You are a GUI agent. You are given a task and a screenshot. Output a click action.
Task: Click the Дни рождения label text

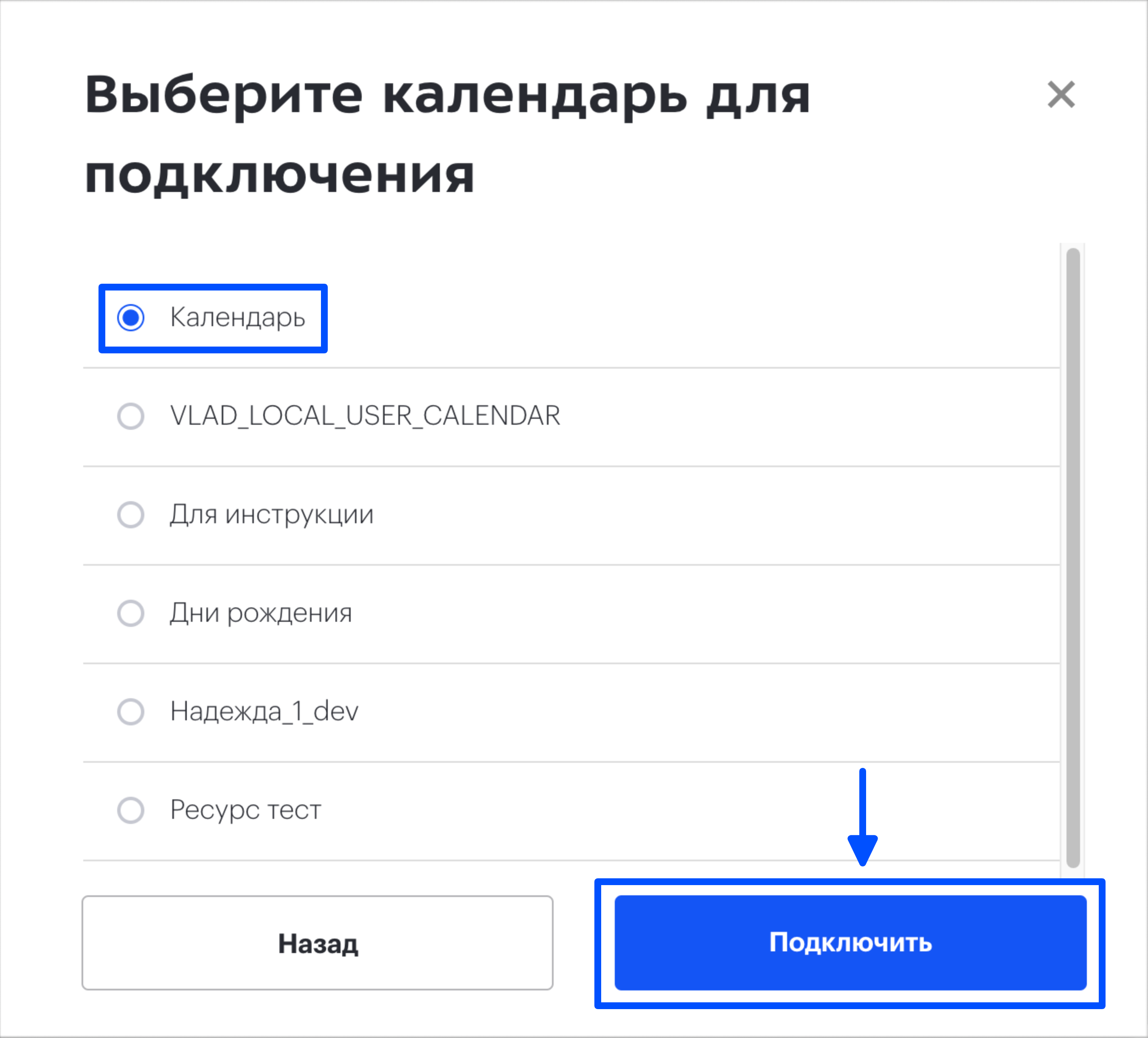[261, 613]
